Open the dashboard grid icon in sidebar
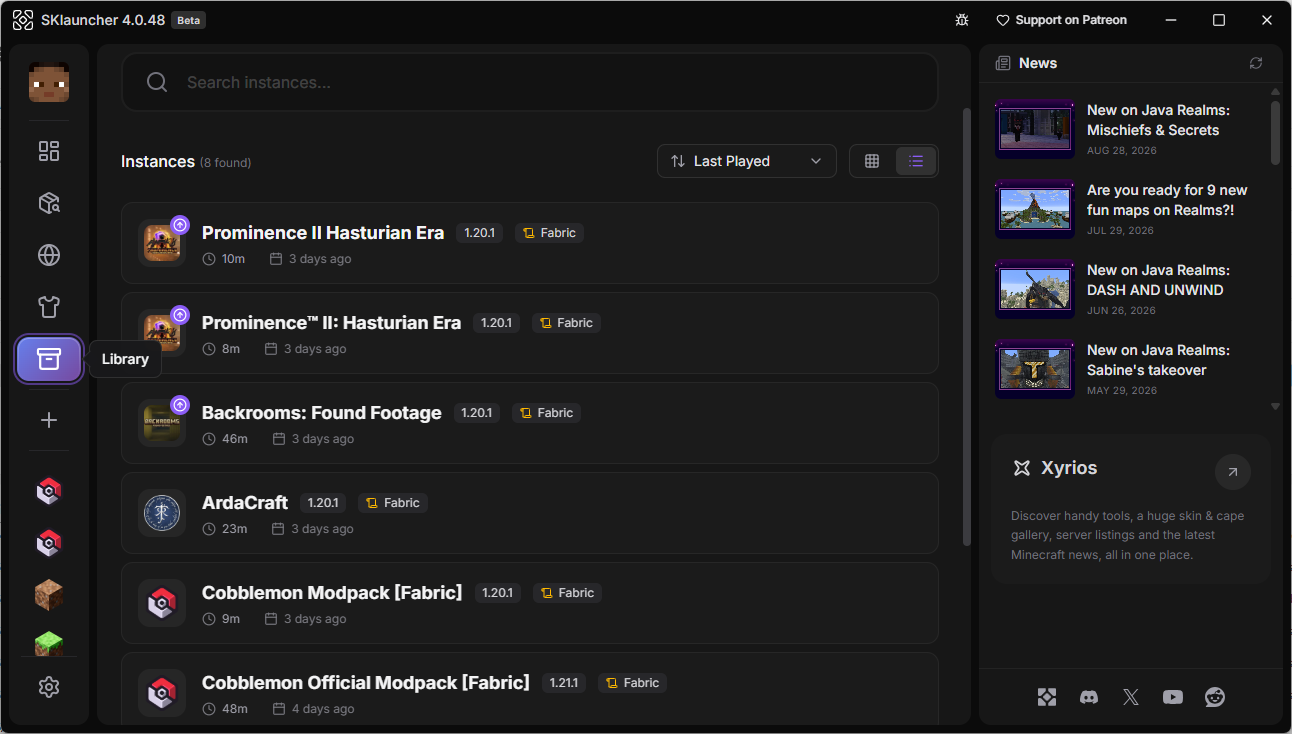This screenshot has height=734, width=1292. (49, 151)
